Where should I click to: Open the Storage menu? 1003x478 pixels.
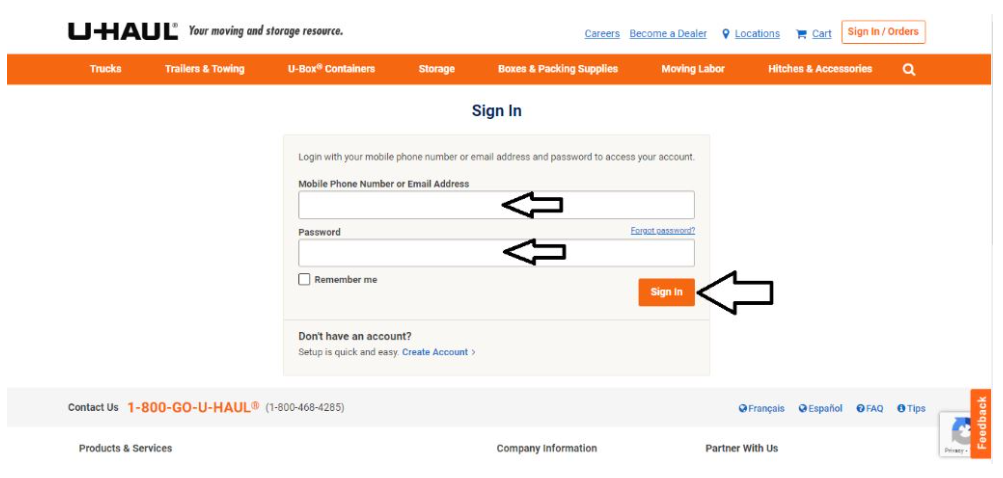click(436, 69)
